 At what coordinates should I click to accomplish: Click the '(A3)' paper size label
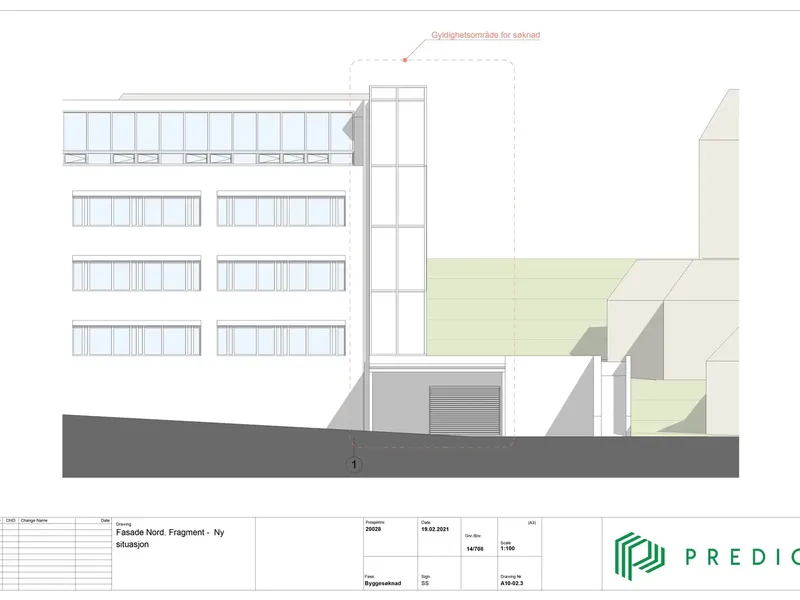click(x=532, y=523)
